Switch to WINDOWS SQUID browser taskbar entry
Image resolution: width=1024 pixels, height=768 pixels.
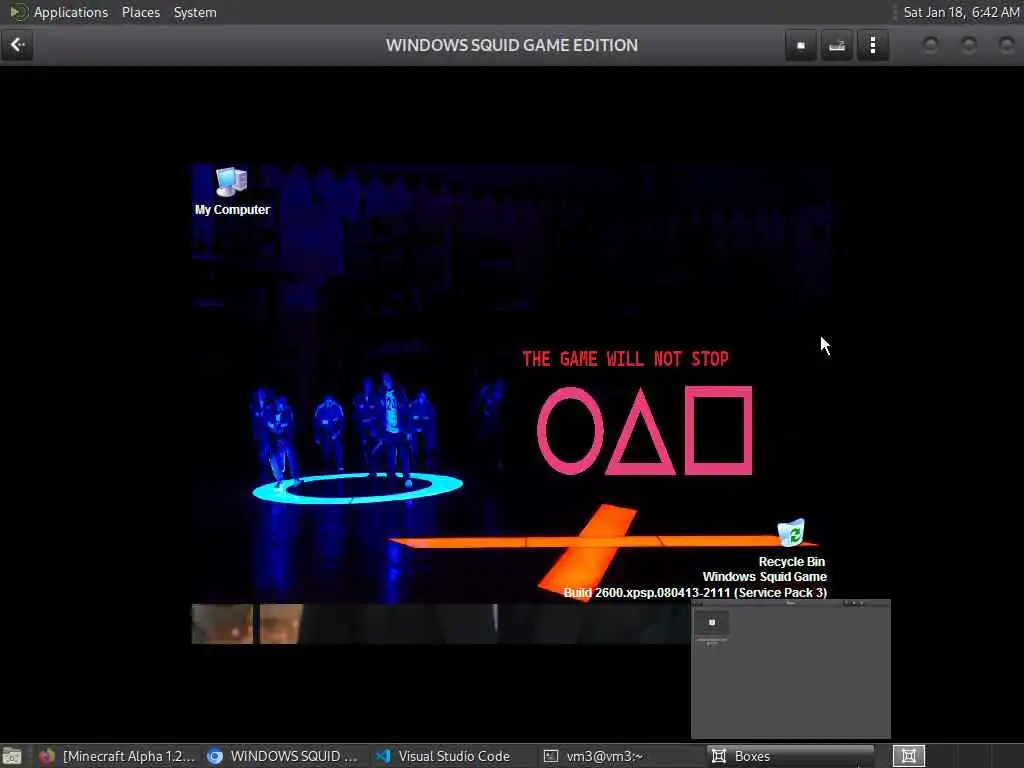[282, 756]
